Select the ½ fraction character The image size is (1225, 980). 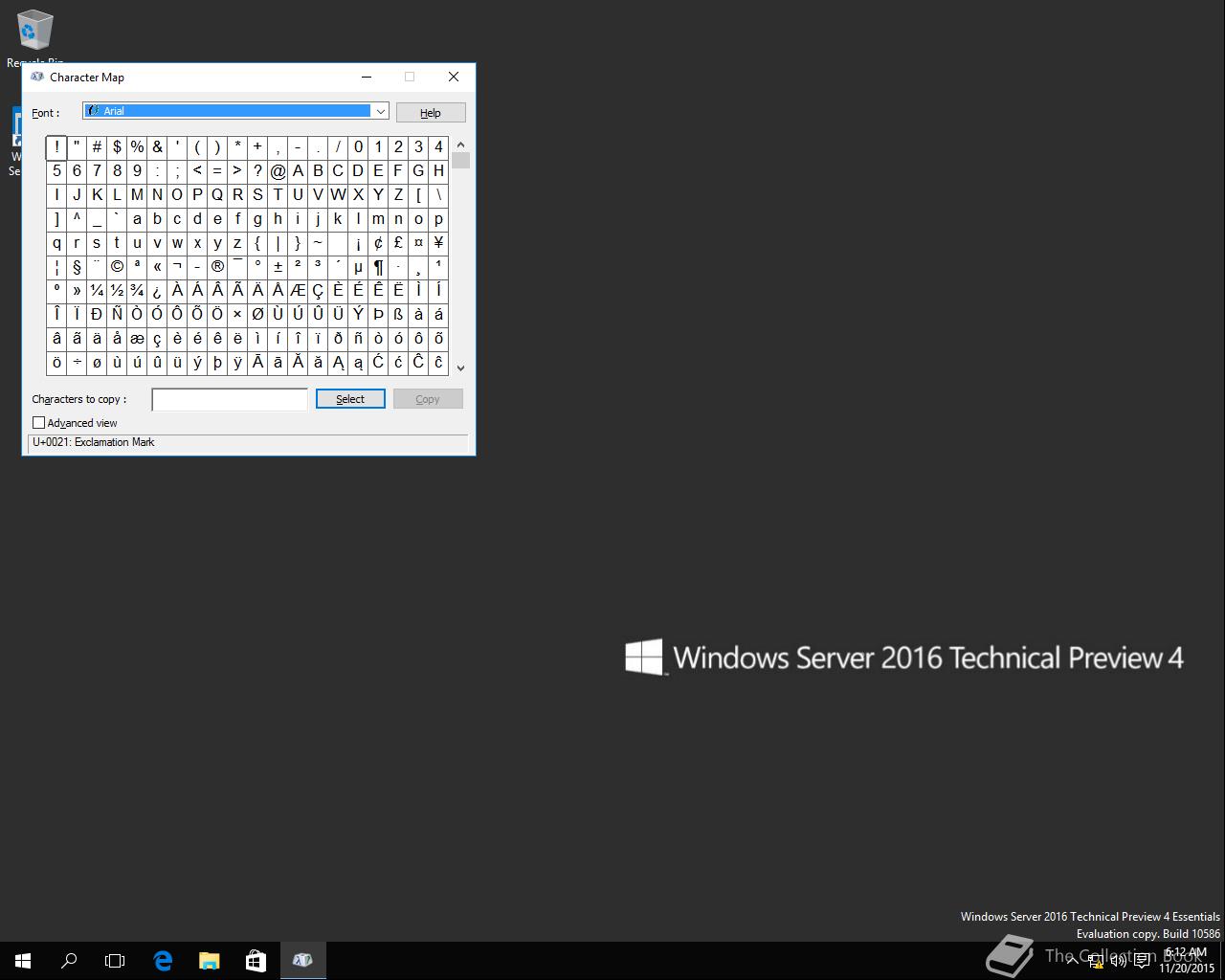pyautogui.click(x=117, y=290)
